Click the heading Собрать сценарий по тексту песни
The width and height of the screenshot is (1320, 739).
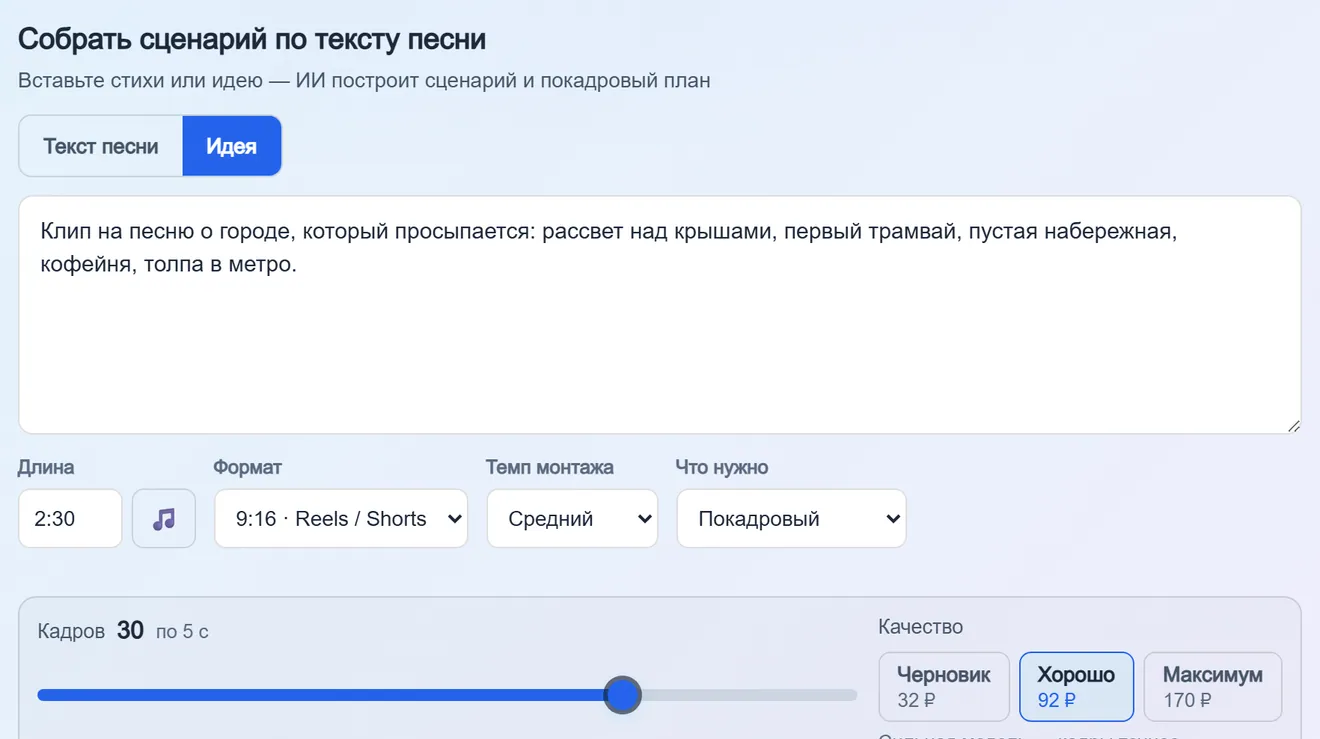tap(252, 39)
